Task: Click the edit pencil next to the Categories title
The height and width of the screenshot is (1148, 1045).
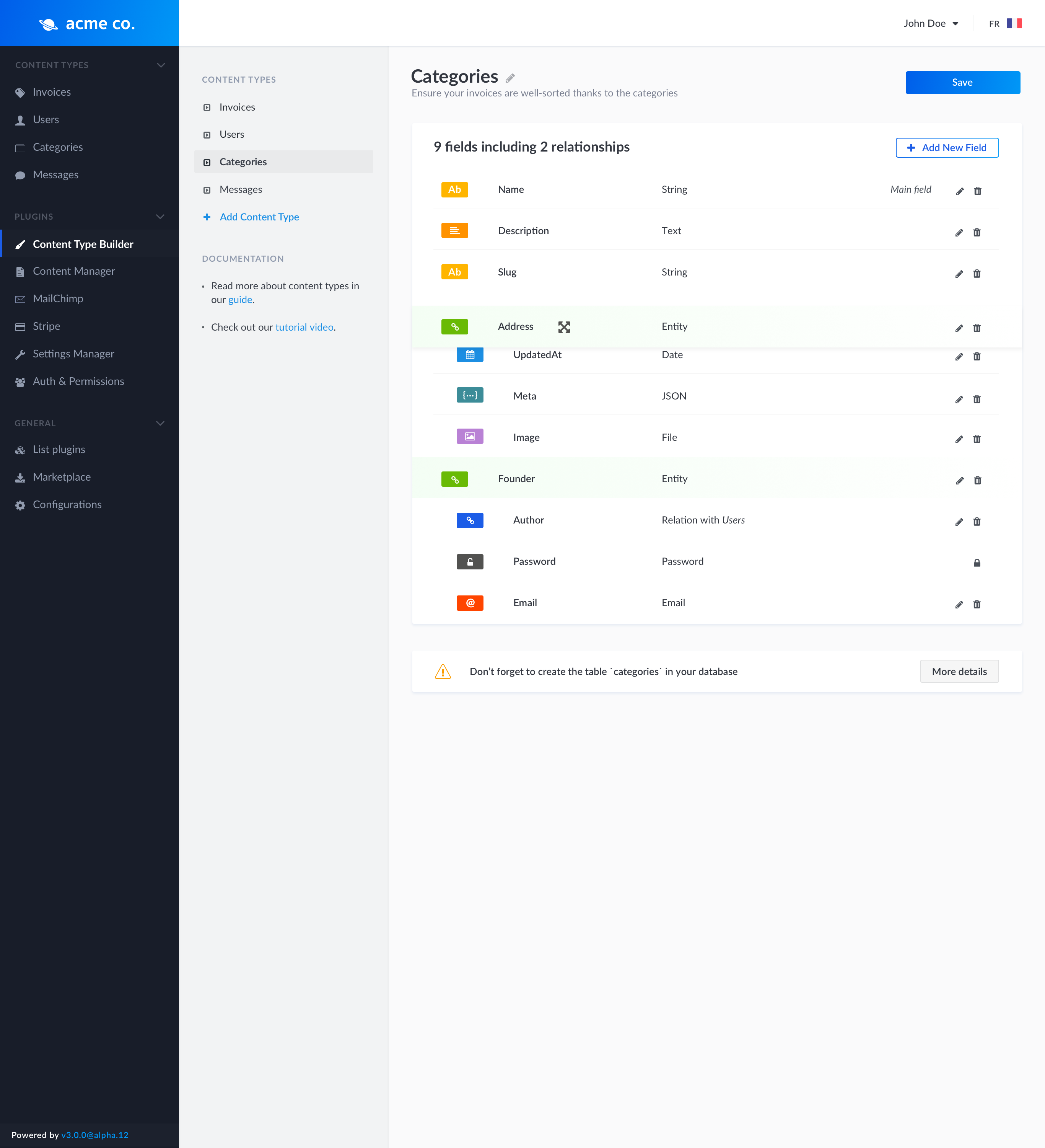Action: [510, 78]
